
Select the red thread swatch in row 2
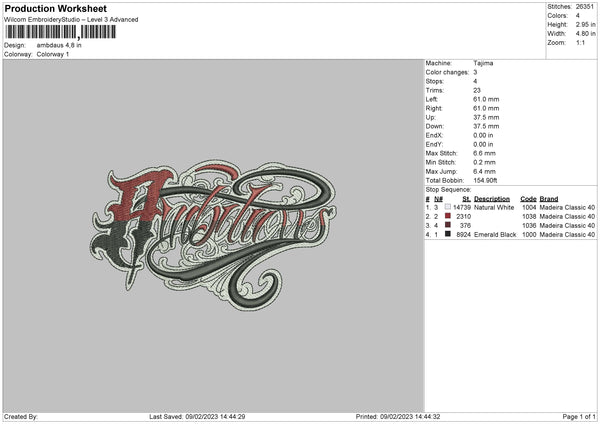point(447,216)
